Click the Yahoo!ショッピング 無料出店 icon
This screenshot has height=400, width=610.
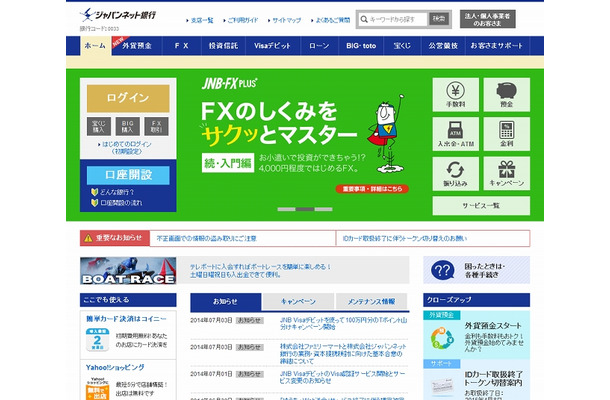pyautogui.click(x=97, y=388)
